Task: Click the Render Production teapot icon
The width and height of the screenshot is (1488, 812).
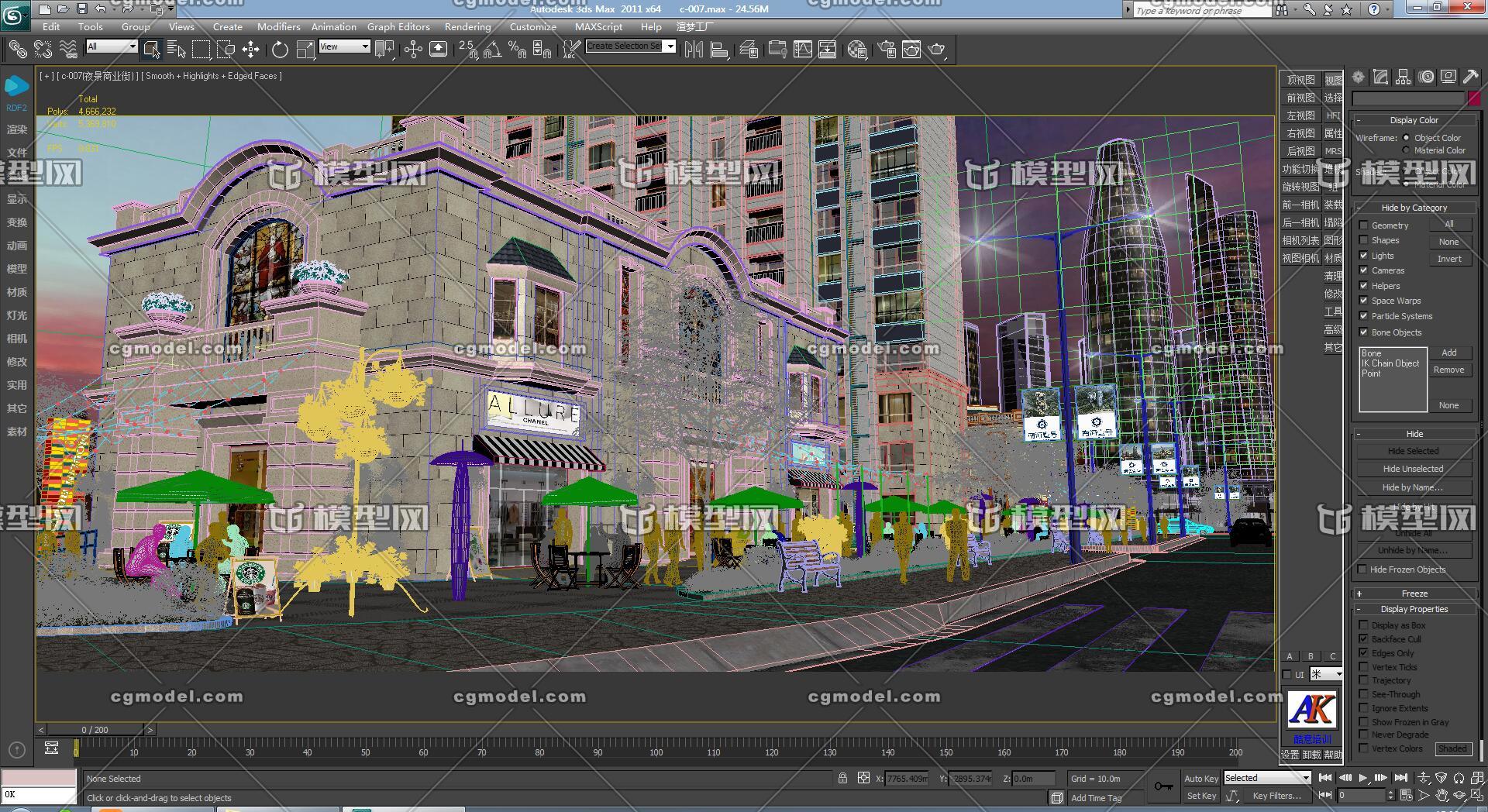Action: (937, 50)
